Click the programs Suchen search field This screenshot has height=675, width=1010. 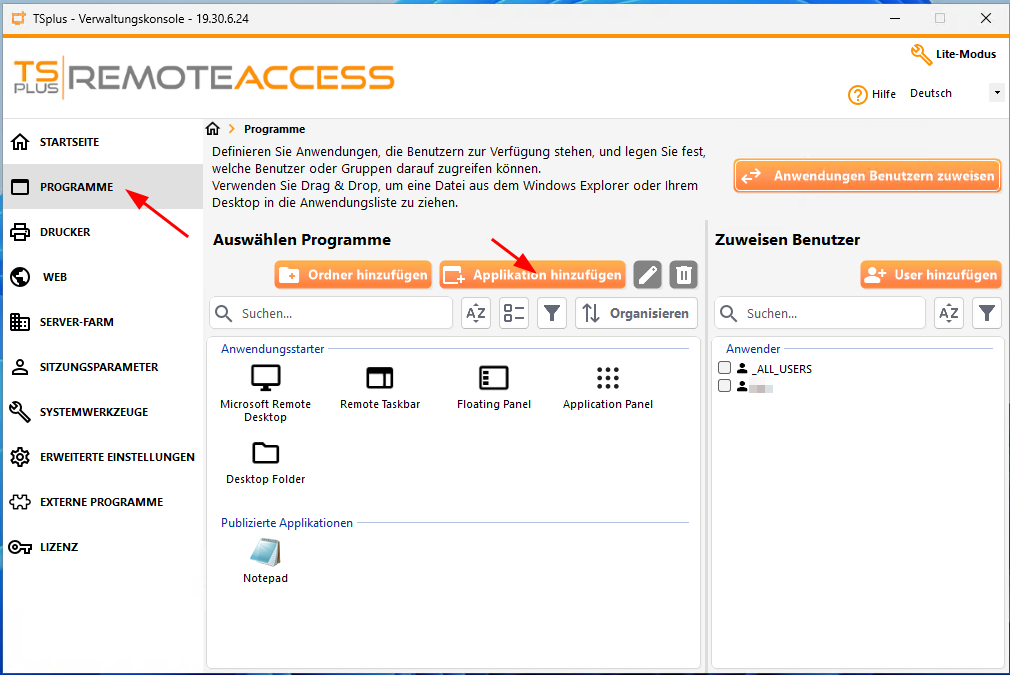[x=331, y=313]
